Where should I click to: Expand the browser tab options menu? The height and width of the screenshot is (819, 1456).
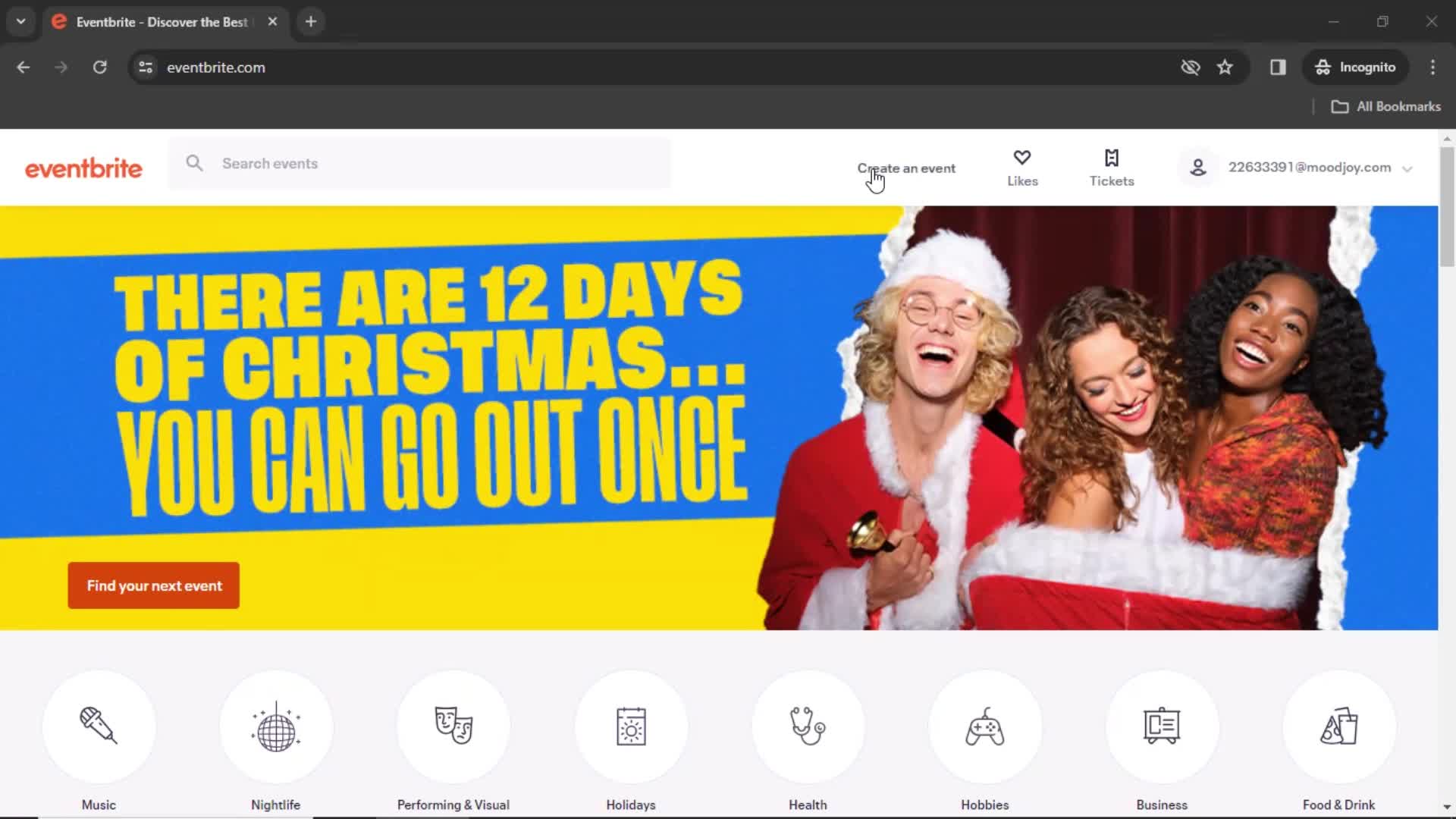[21, 21]
